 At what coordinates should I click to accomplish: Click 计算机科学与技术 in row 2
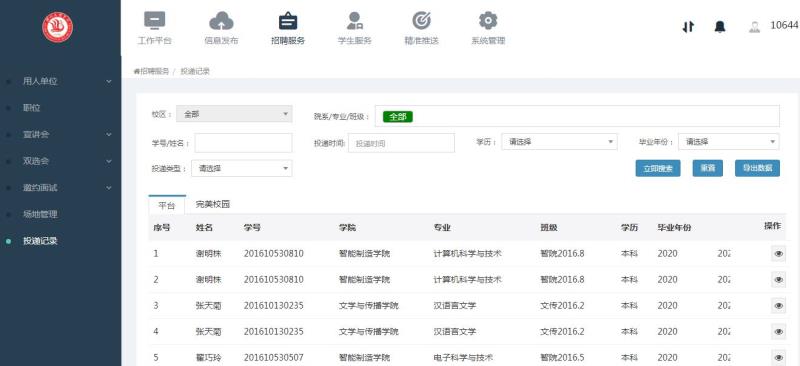click(467, 280)
